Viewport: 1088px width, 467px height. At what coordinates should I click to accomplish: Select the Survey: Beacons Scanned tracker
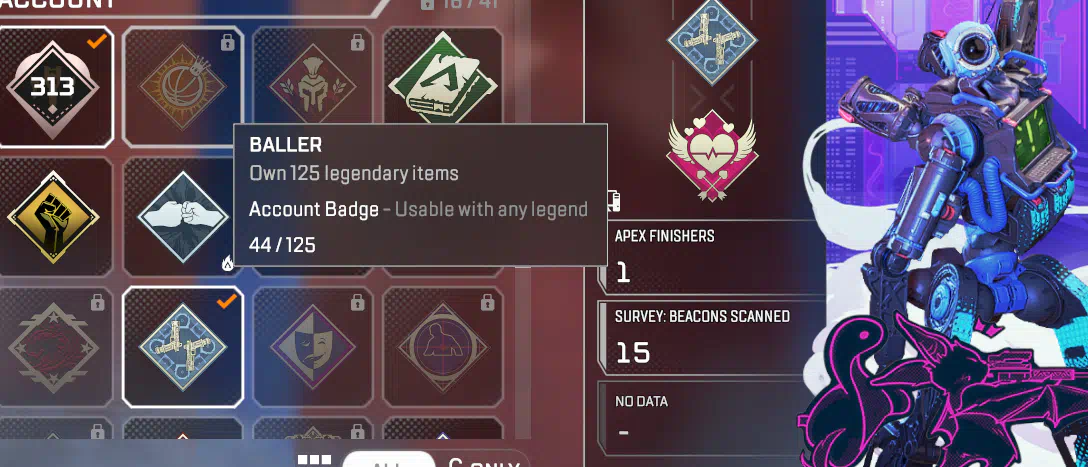point(712,339)
